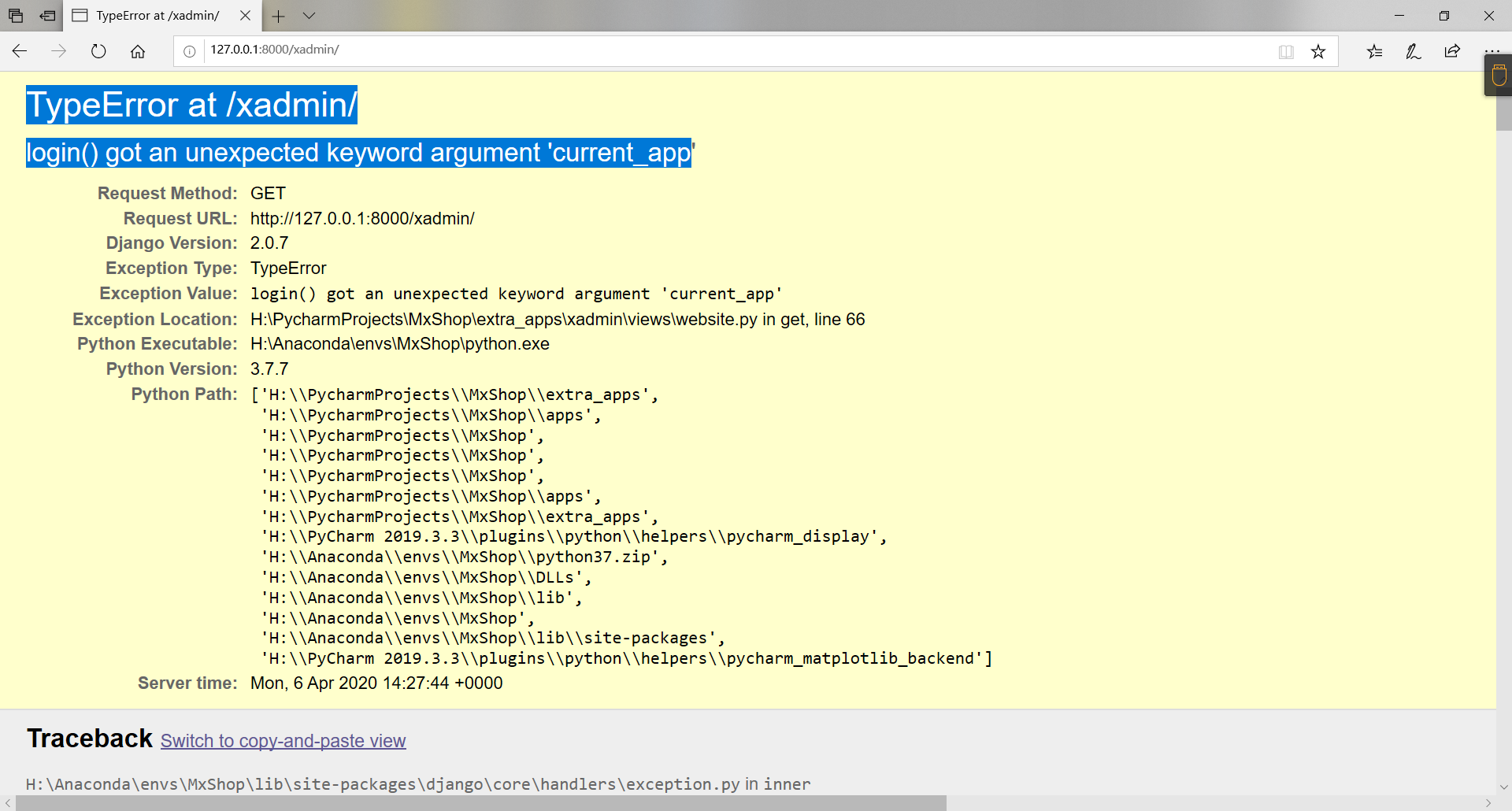Open the settings and more menu
The width and height of the screenshot is (1512, 811).
tap(1492, 51)
